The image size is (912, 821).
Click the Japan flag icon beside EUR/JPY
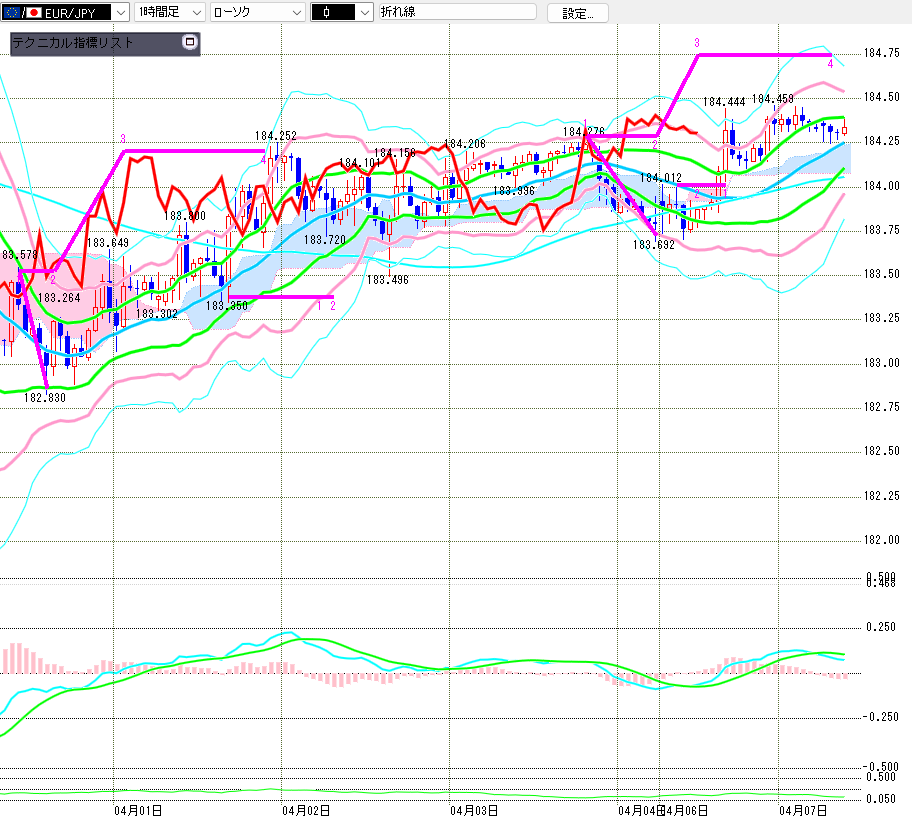pyautogui.click(x=33, y=12)
